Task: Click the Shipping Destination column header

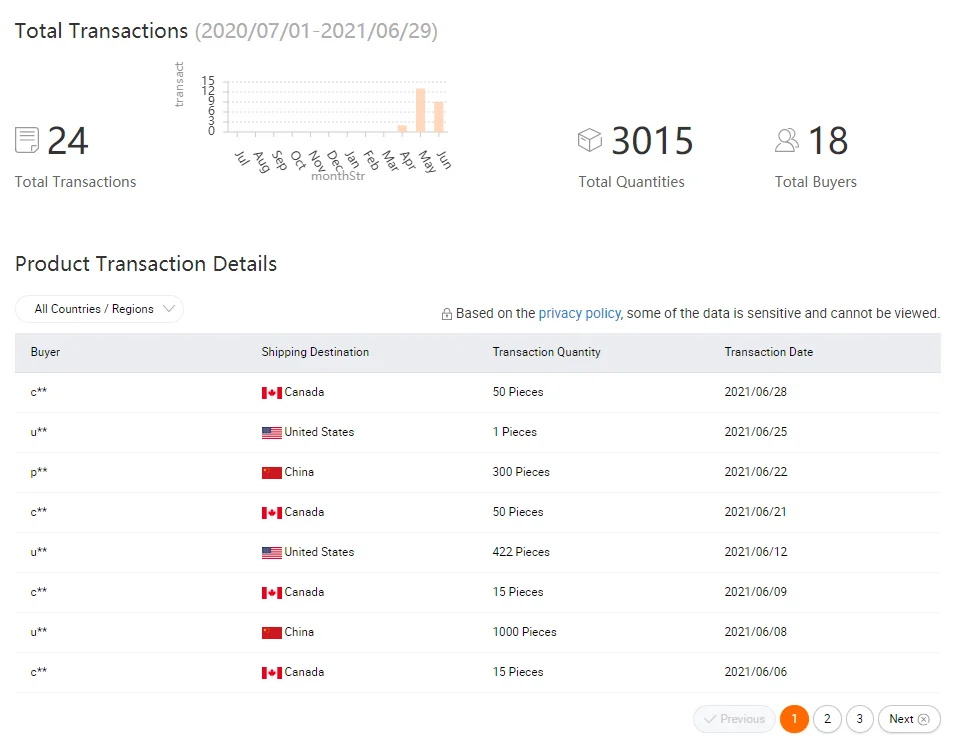Action: pos(315,352)
